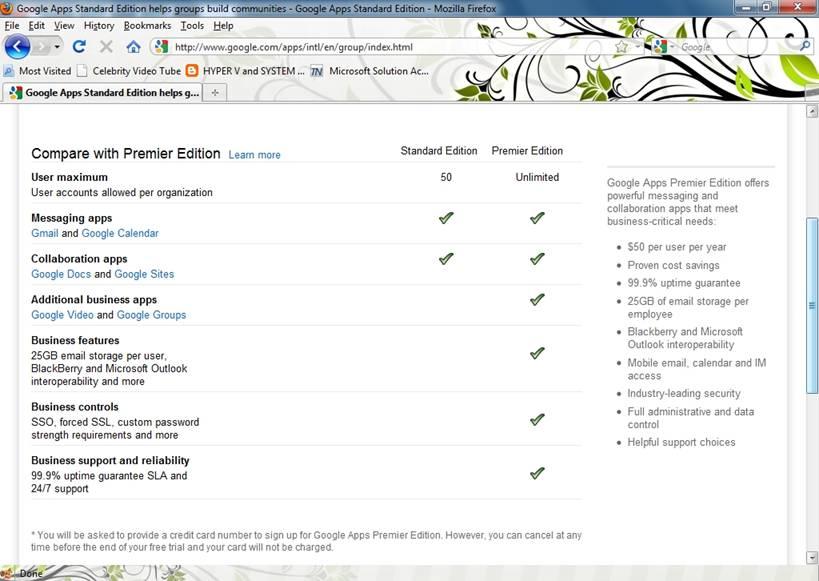Viewport: 819px width, 581px height.
Task: Bookmark this page with the star icon
Action: [621, 47]
